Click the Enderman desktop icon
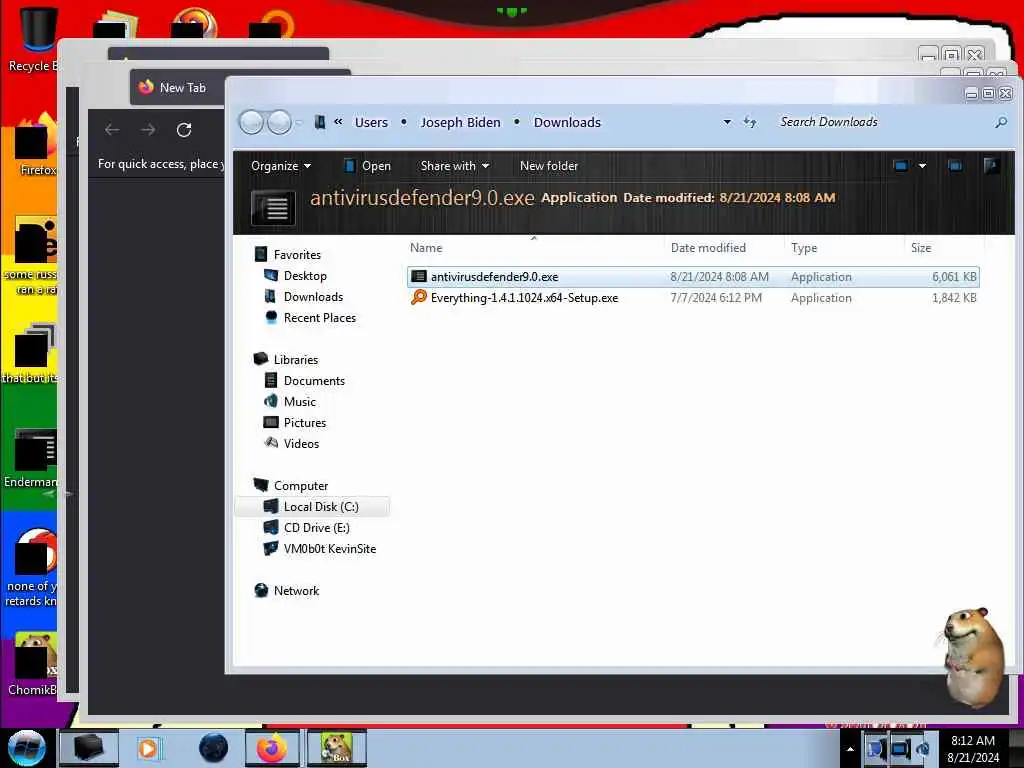 [31, 458]
